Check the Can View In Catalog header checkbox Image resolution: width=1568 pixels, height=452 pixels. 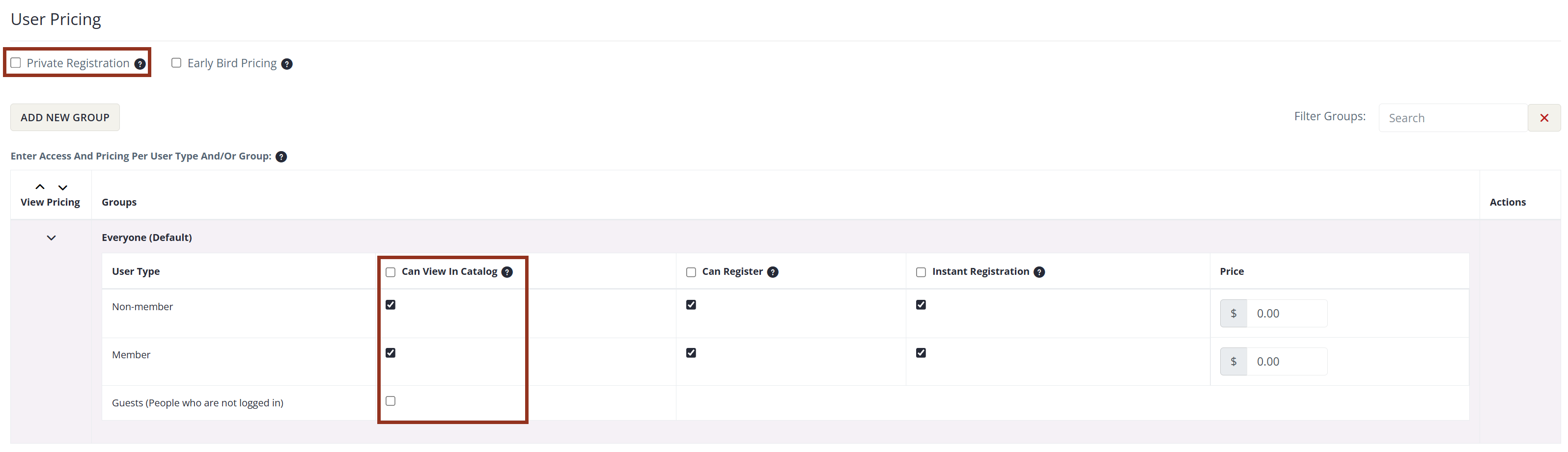[390, 272]
